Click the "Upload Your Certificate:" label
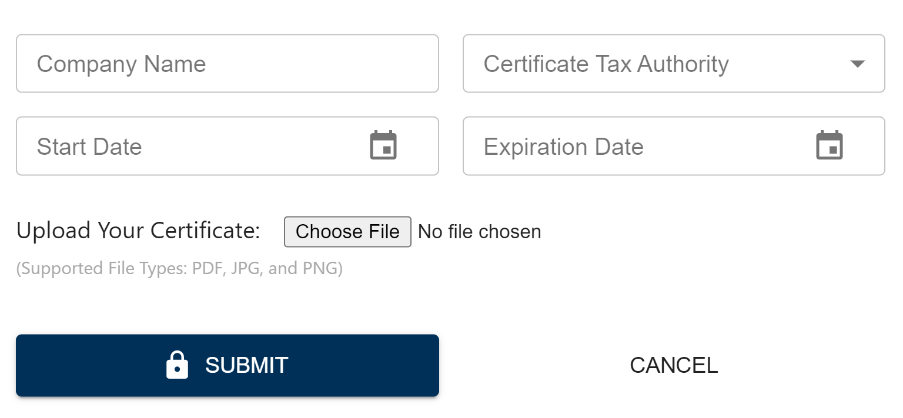The image size is (903, 418). 138,231
